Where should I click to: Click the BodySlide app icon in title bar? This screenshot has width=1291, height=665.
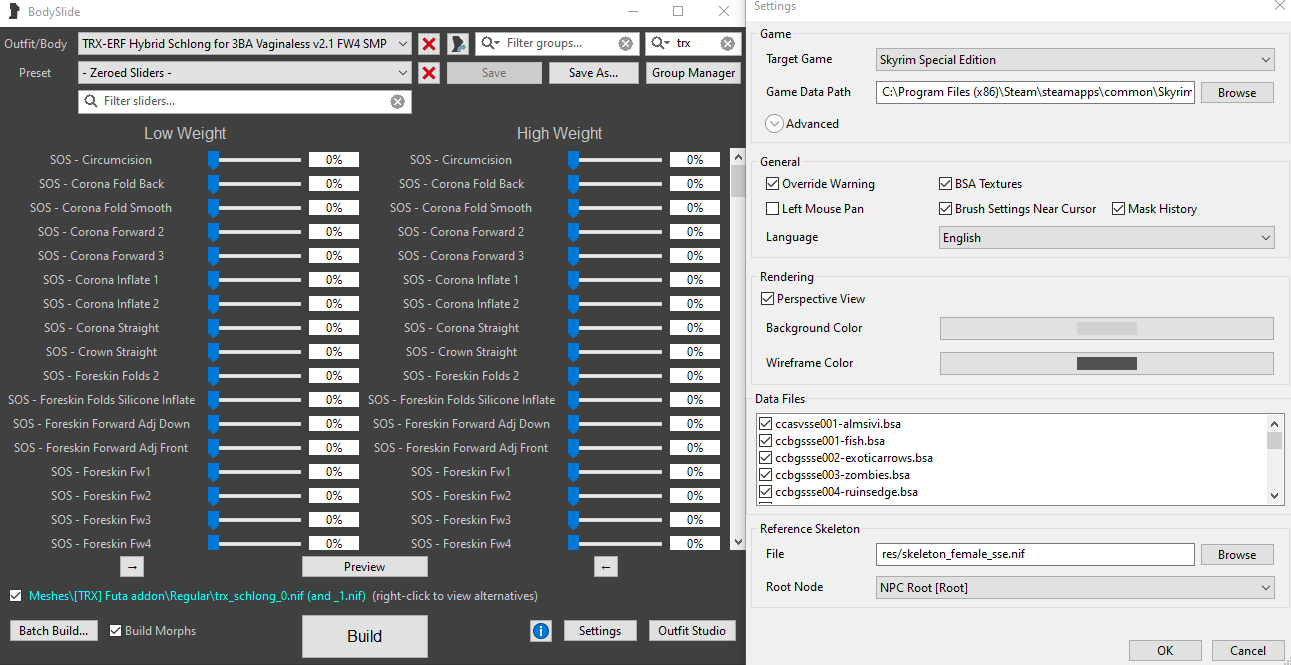tap(14, 11)
